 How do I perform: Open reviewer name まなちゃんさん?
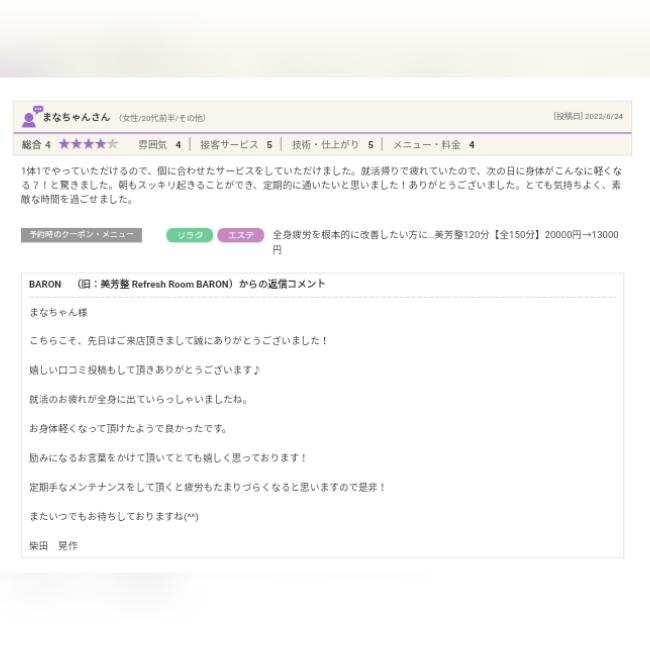(76, 117)
